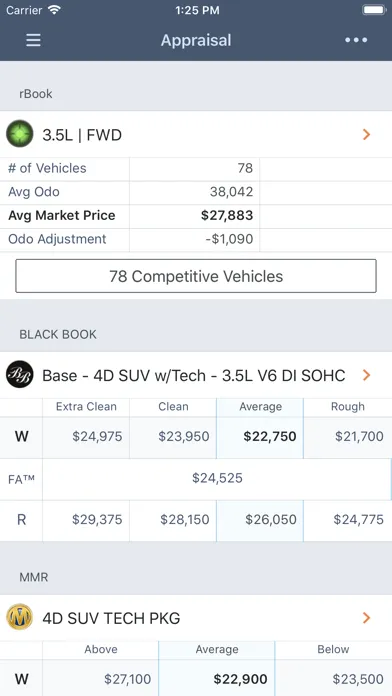The height and width of the screenshot is (696, 392).
Task: Expand MMR 4D SUV TECH PKG chevron
Action: (366, 618)
